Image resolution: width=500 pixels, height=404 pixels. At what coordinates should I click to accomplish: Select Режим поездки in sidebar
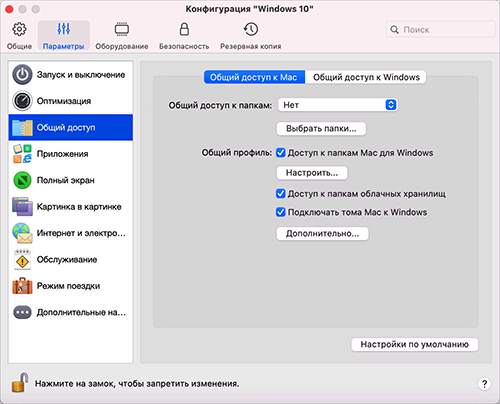coord(71,286)
